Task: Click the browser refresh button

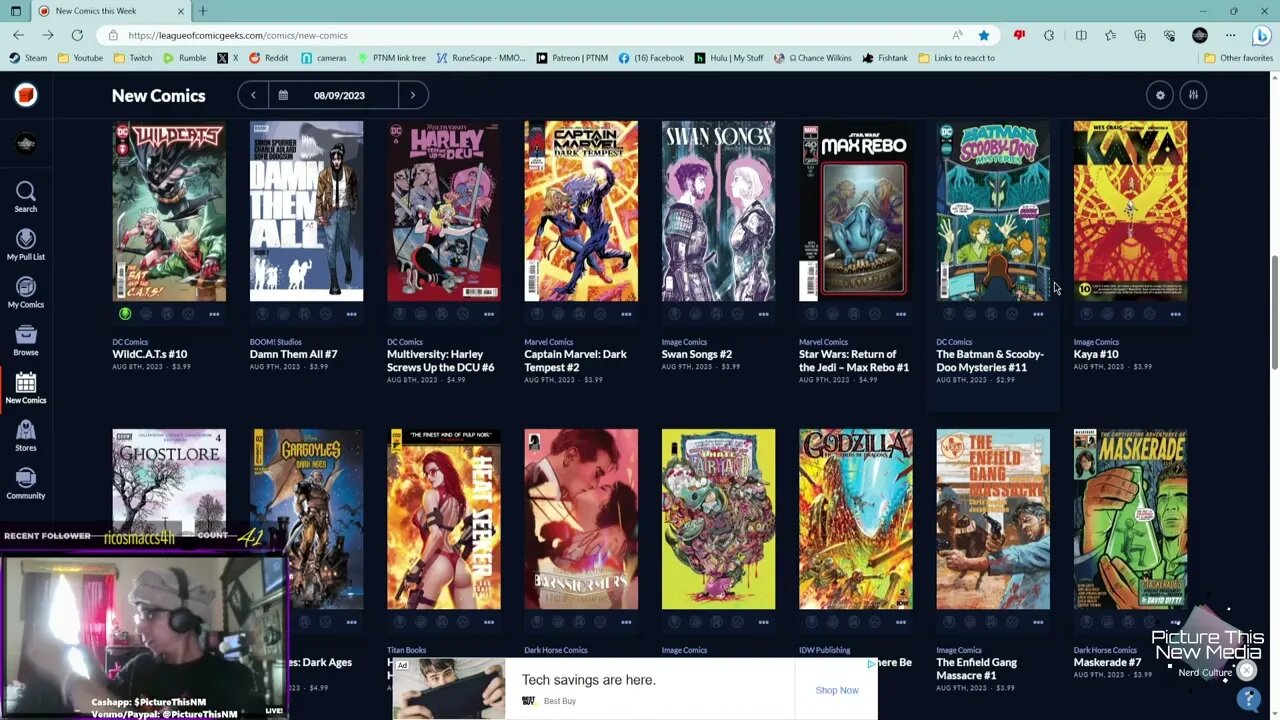Action: tap(77, 35)
